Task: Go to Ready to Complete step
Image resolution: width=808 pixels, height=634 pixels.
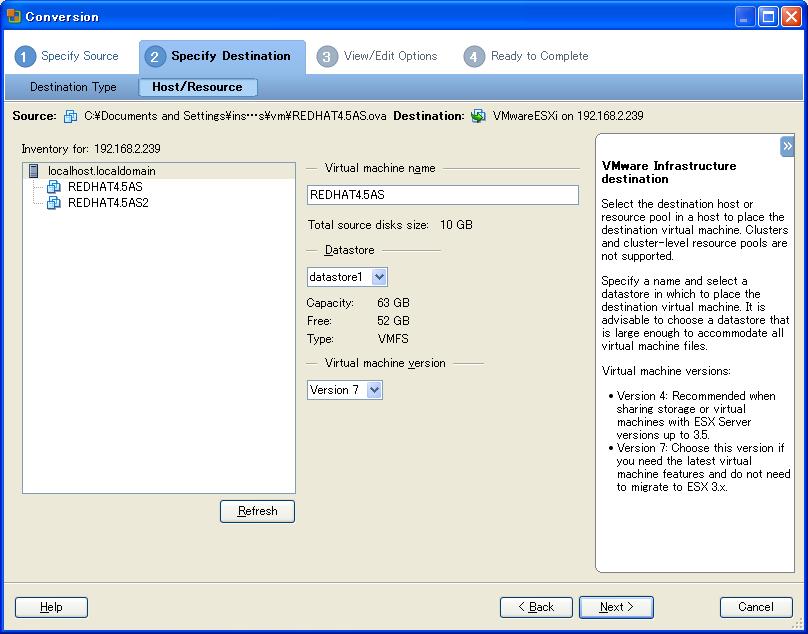Action: (x=526, y=56)
